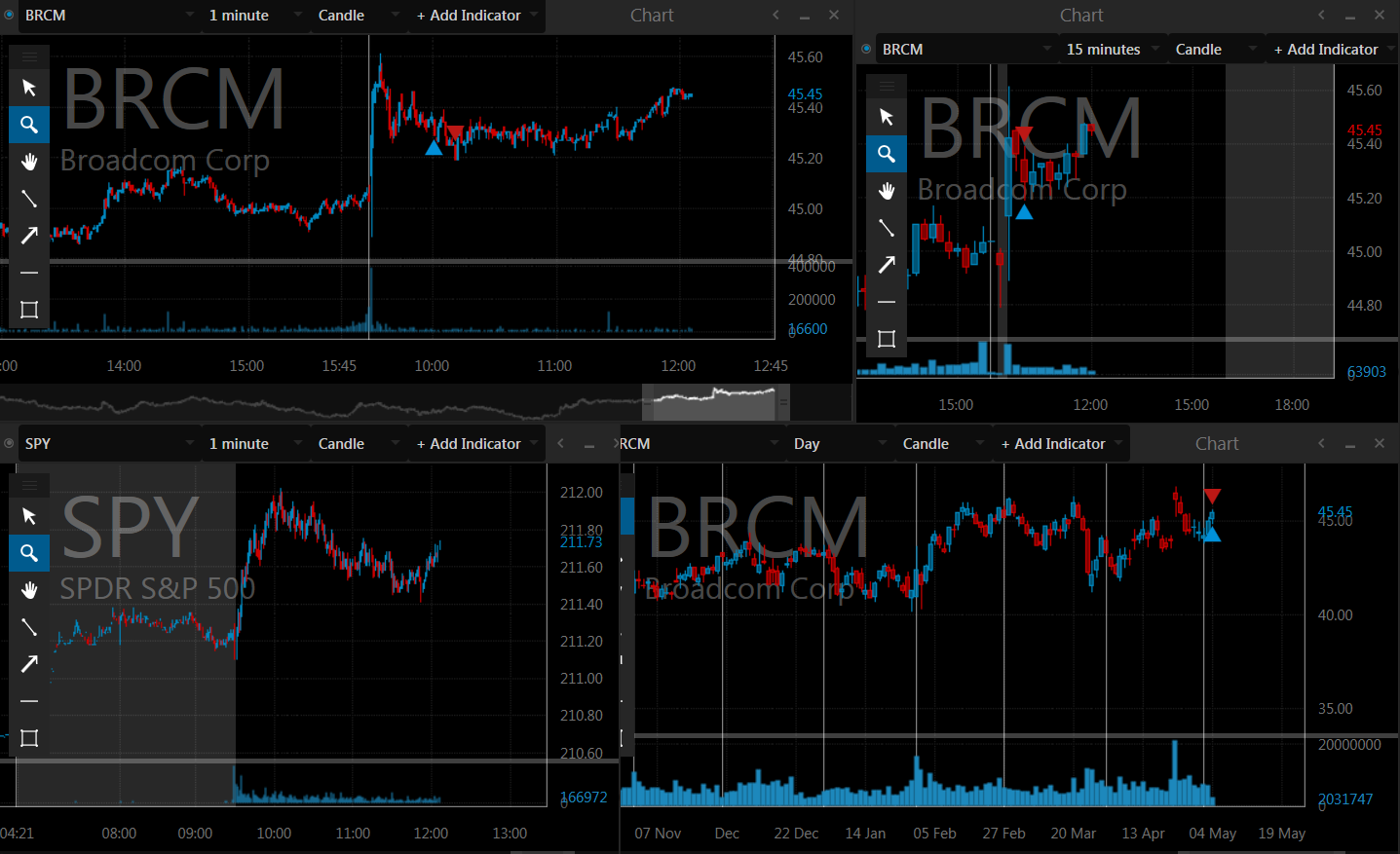Click blue buy triangle marker in 15 minutes chart
This screenshot has width=1400, height=854.
(x=1024, y=211)
